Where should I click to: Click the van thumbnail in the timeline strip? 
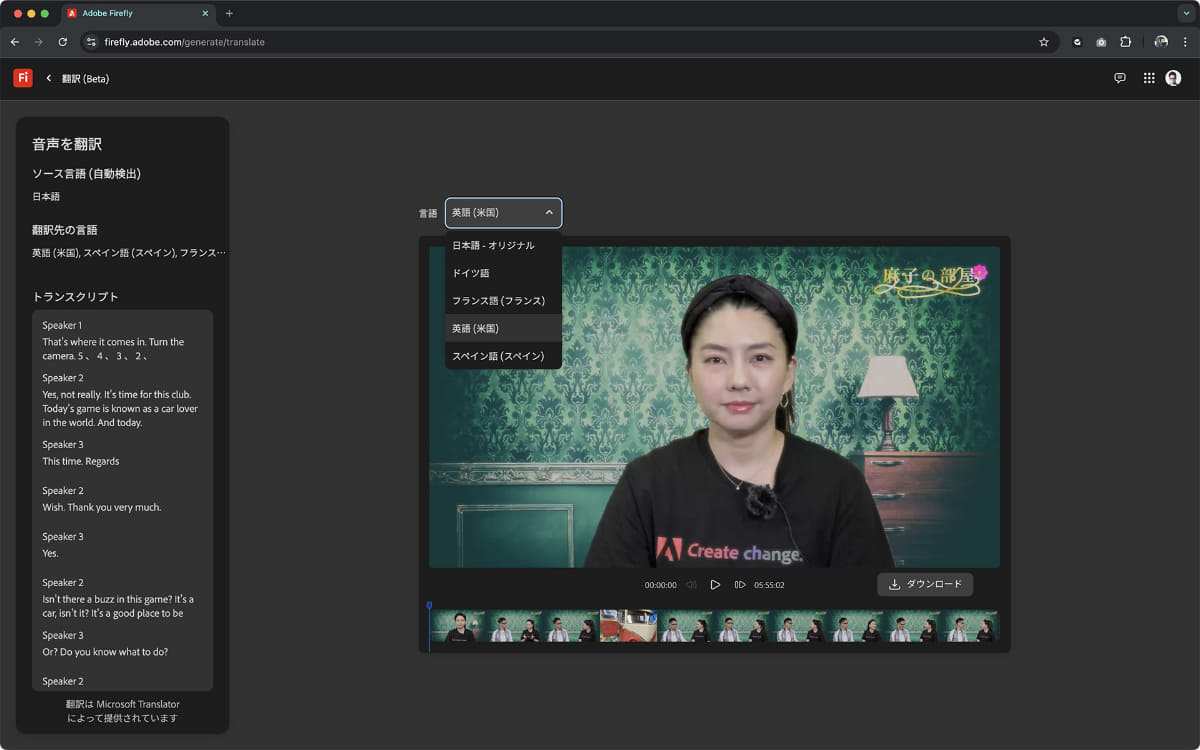tap(628, 626)
